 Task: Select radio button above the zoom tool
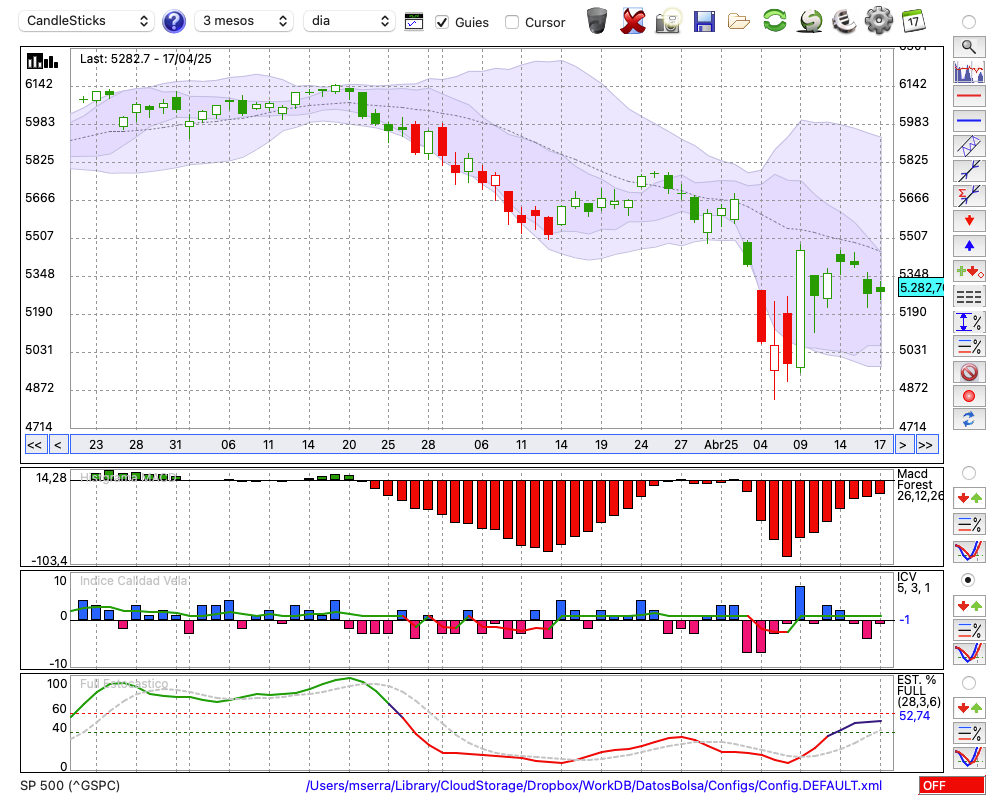pos(969,22)
